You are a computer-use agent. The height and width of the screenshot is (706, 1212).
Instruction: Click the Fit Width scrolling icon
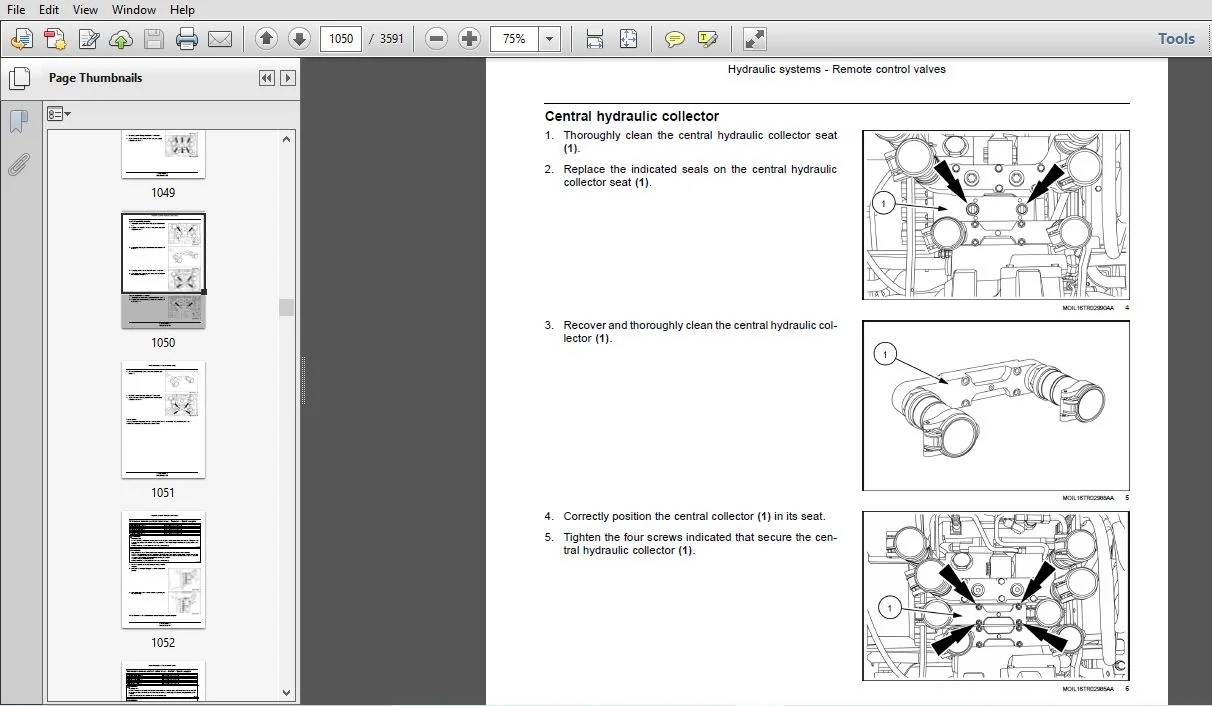[595, 39]
